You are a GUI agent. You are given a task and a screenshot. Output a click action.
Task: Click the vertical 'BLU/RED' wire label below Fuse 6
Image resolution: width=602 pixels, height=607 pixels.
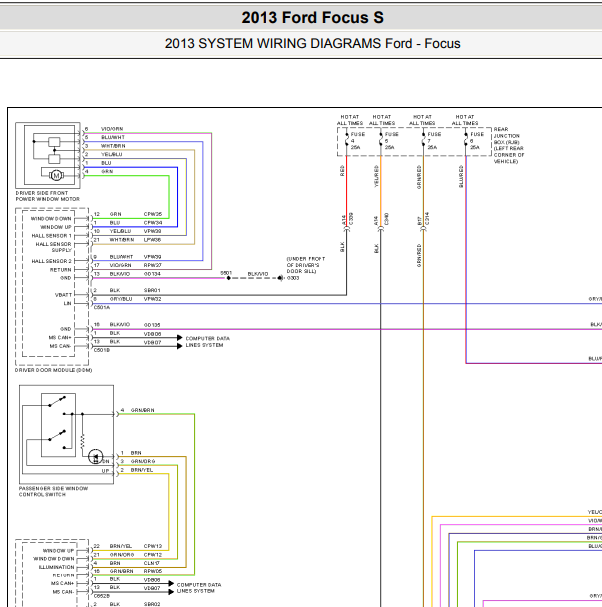point(461,177)
